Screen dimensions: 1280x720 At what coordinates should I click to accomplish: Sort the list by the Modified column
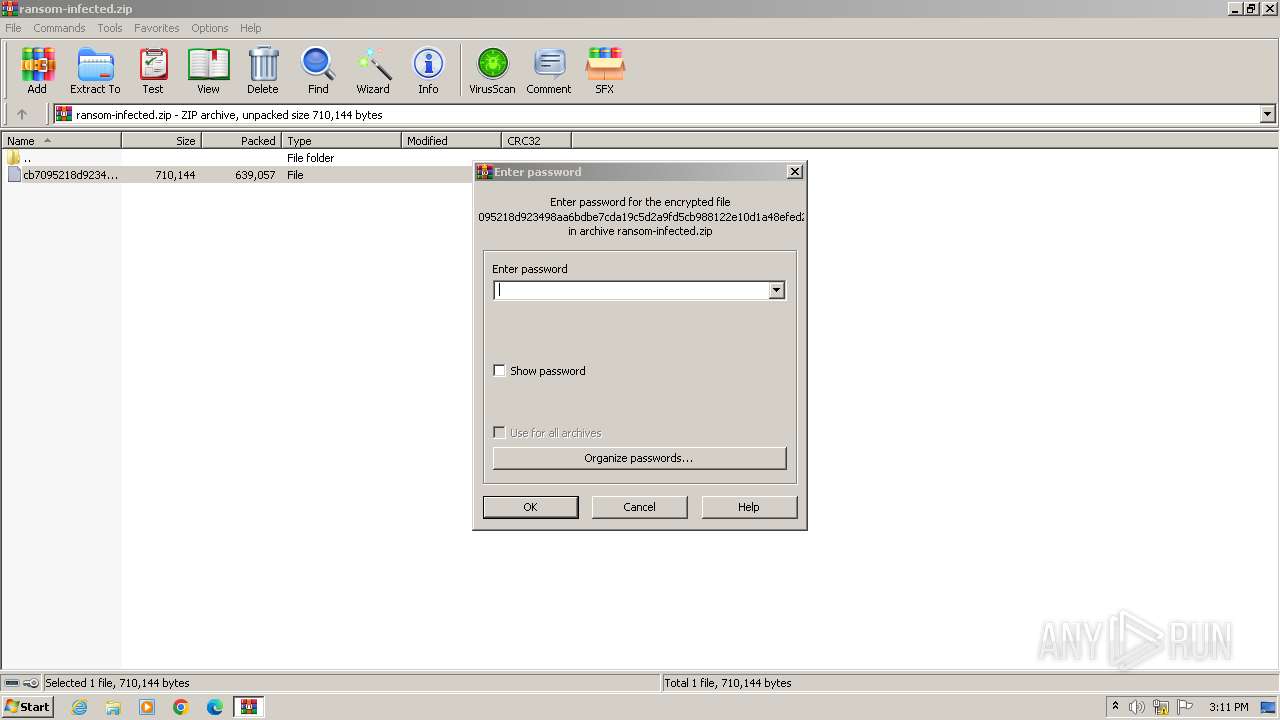point(451,141)
